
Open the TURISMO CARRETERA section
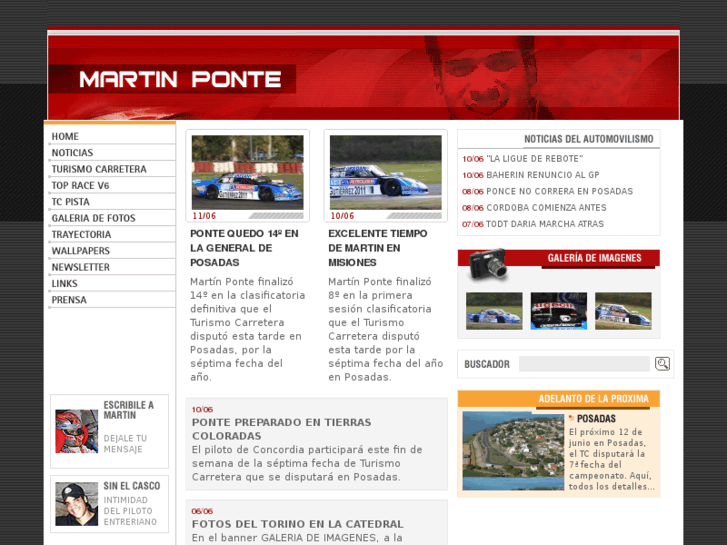pyautogui.click(x=99, y=169)
